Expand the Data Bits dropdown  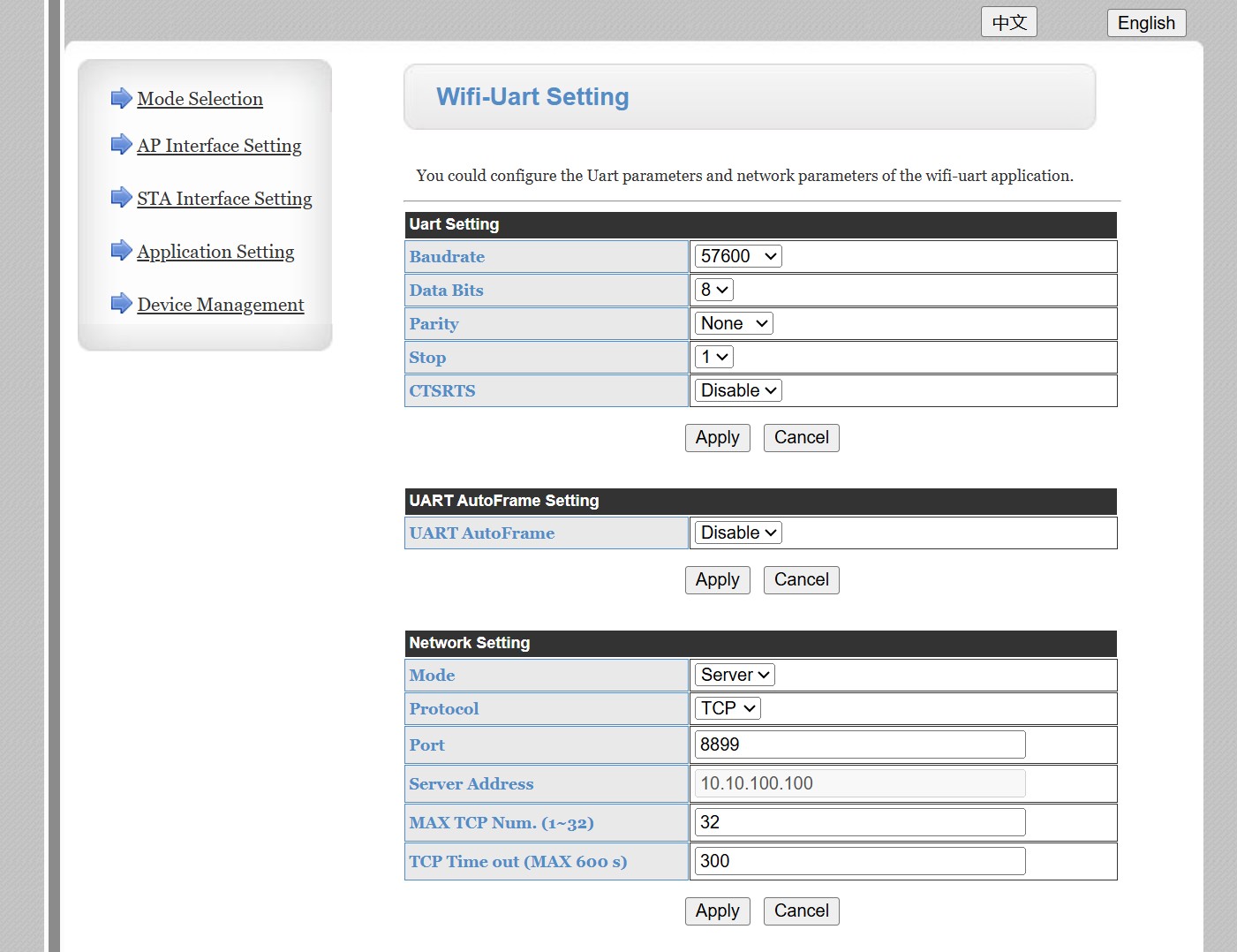click(713, 290)
